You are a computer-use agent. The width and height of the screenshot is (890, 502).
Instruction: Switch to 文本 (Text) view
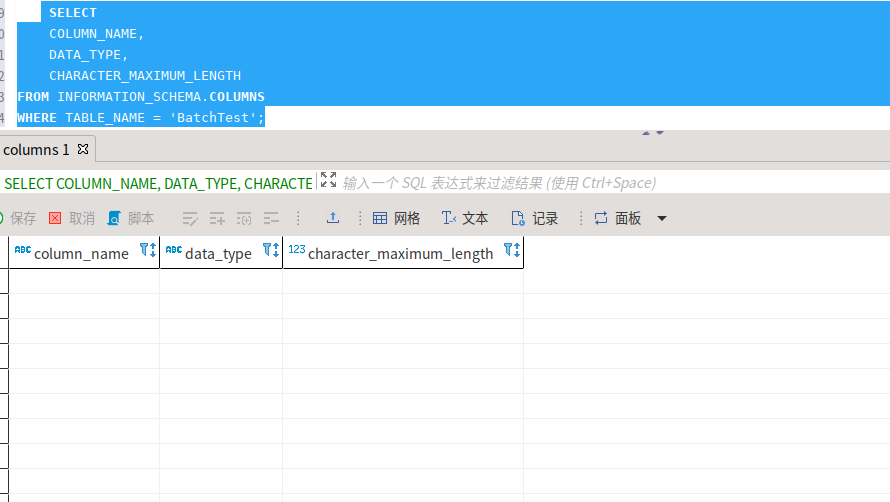pyautogui.click(x=465, y=218)
